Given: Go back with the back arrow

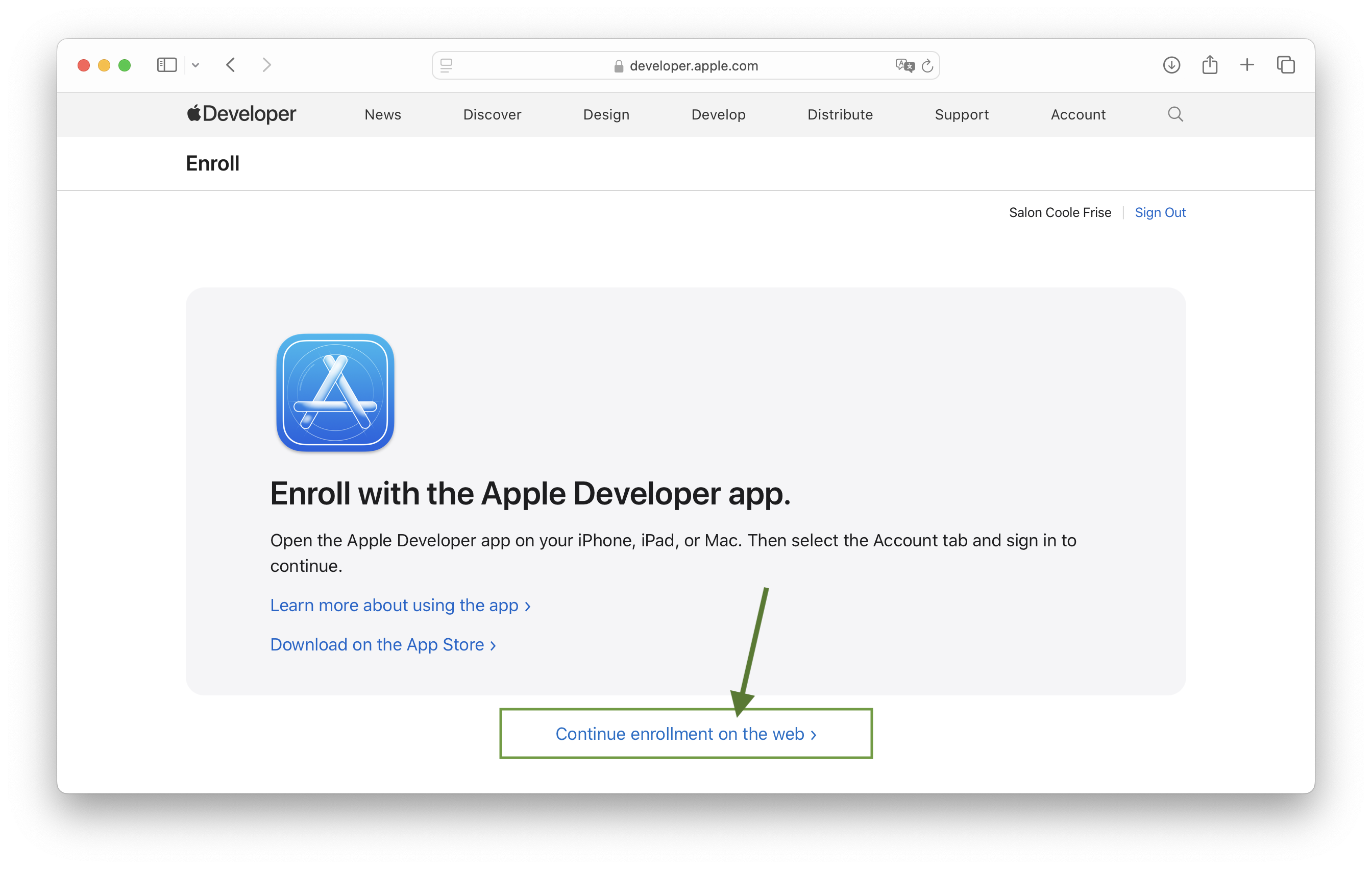Looking at the screenshot, I should pos(231,65).
